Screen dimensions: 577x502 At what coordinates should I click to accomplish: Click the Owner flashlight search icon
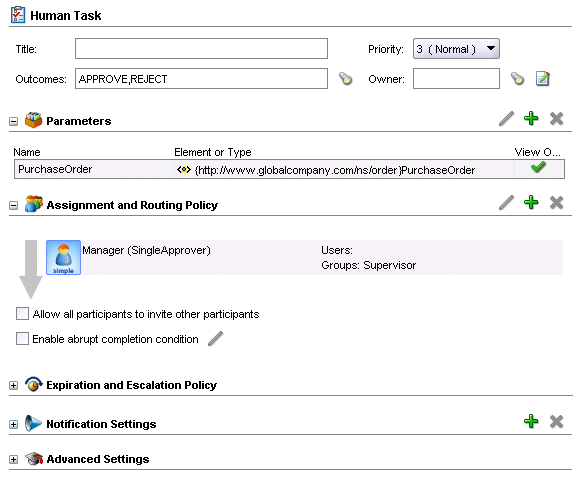pyautogui.click(x=517, y=79)
